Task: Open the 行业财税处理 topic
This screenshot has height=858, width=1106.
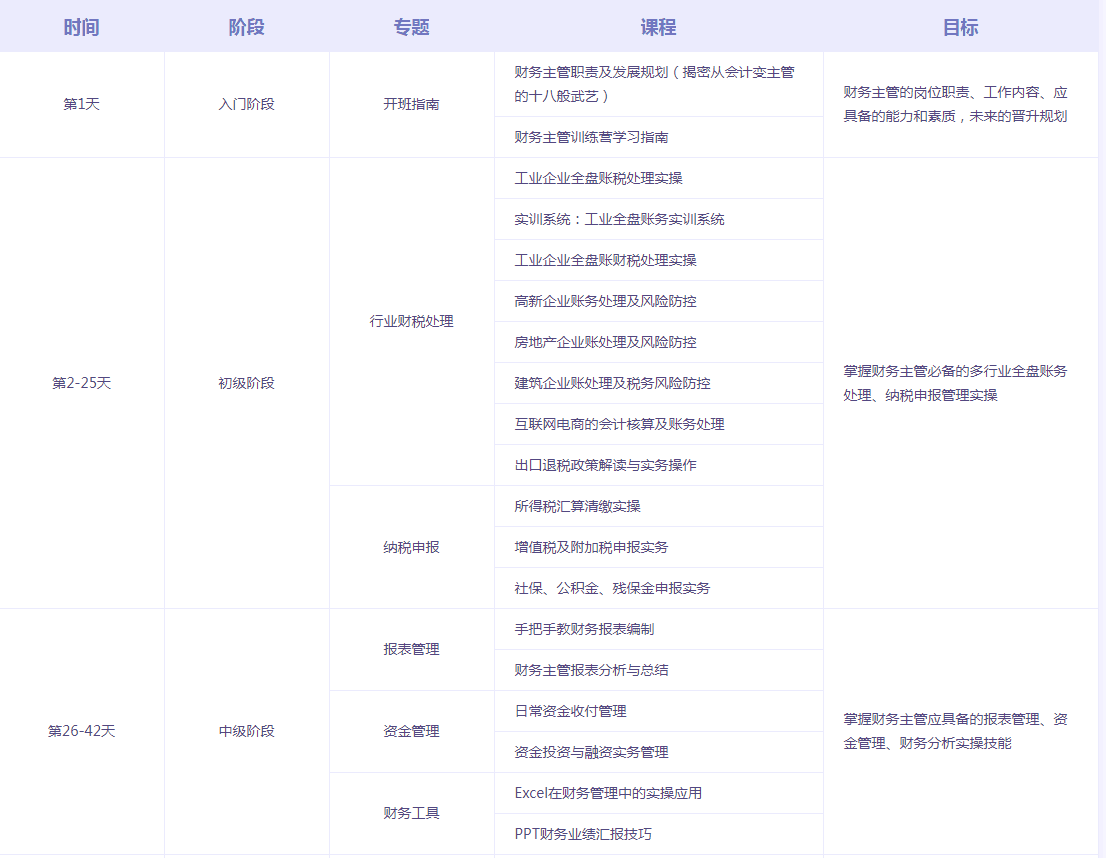Action: (411, 321)
